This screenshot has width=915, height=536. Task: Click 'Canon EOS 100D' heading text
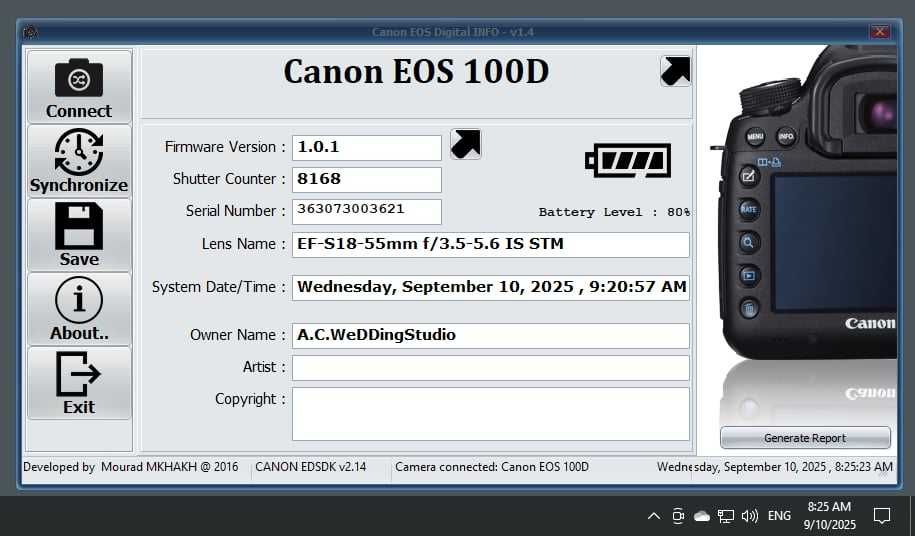pos(416,72)
